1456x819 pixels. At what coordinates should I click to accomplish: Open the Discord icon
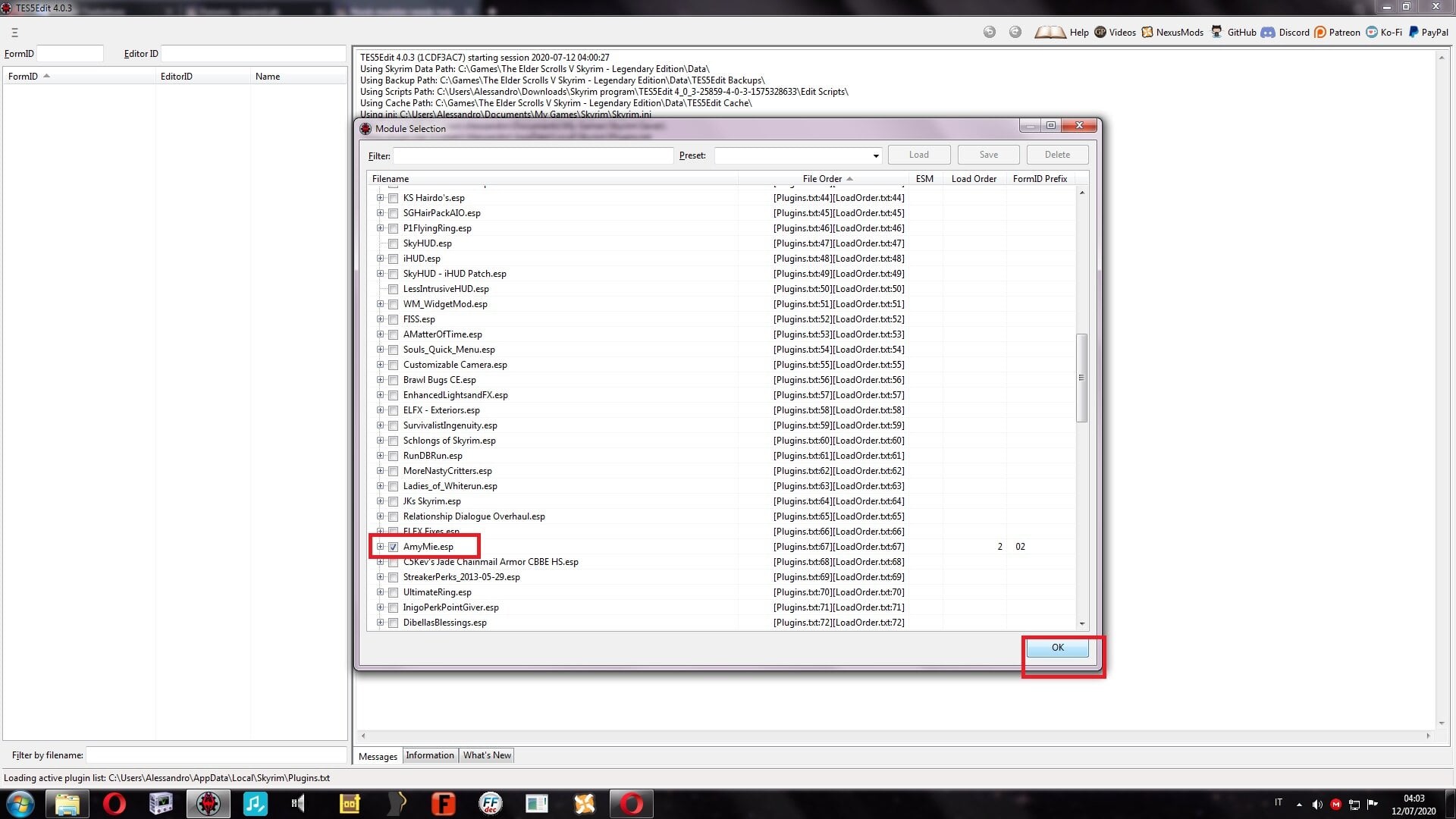[1268, 32]
